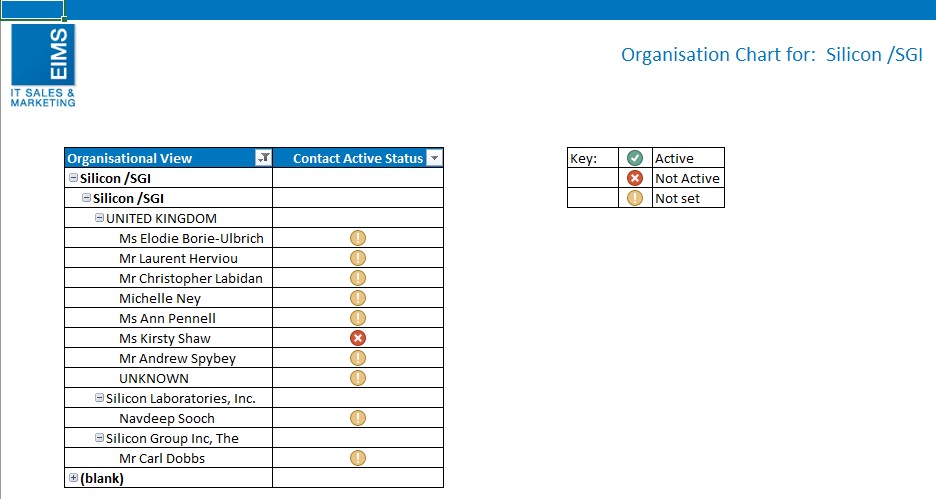Expand the (blank) group
The image size is (936, 499).
pos(73,478)
